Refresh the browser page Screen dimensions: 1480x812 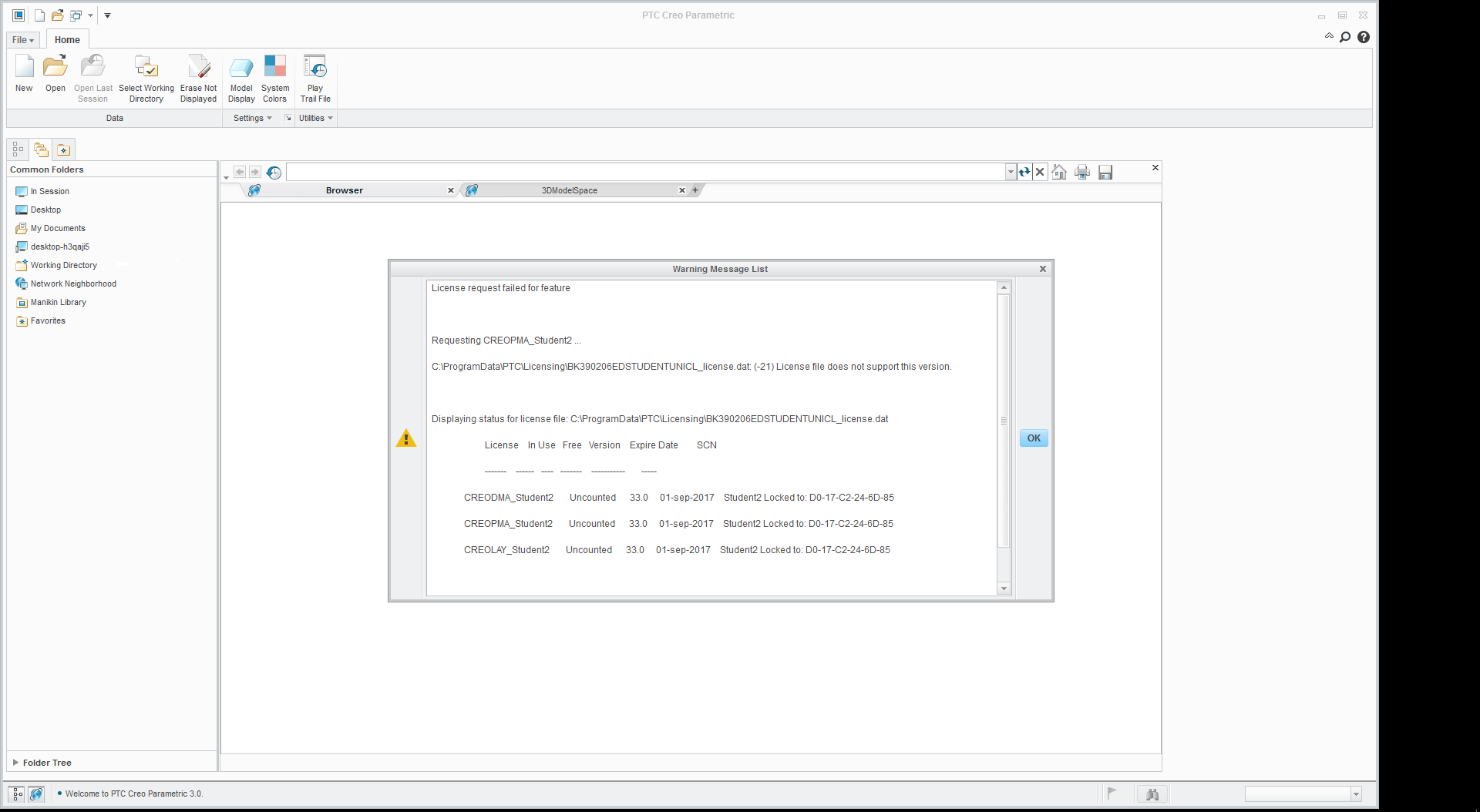pyautogui.click(x=1024, y=173)
